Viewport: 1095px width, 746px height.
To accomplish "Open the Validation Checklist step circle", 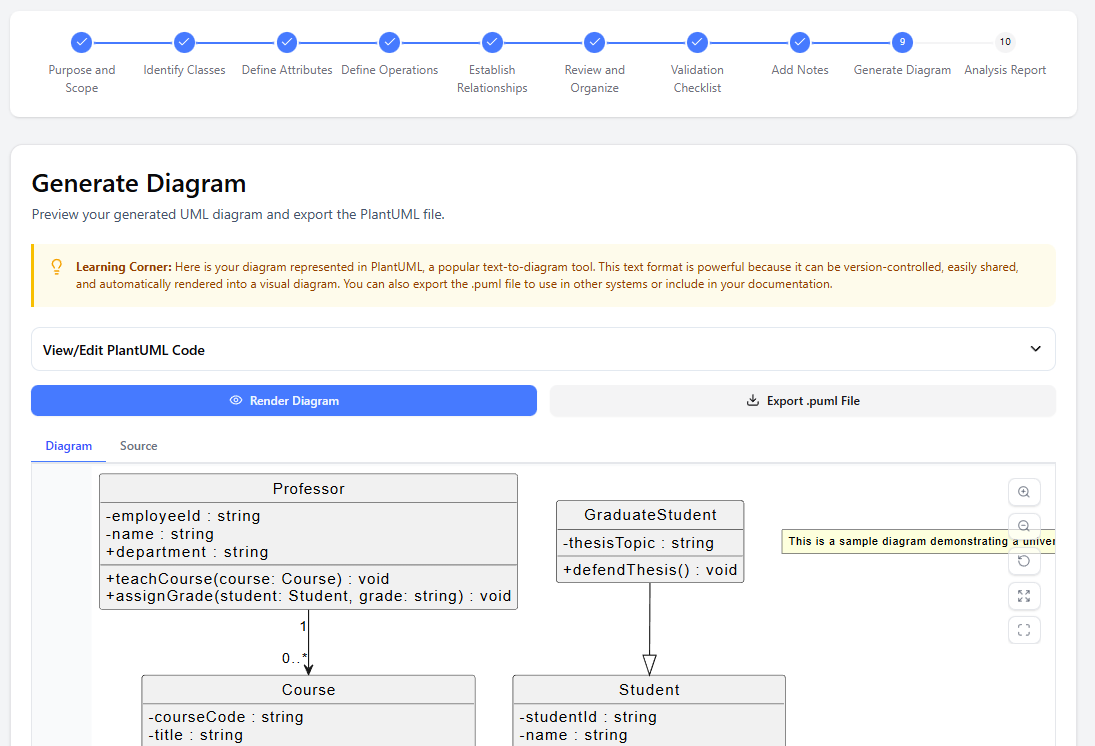I will tap(697, 42).
